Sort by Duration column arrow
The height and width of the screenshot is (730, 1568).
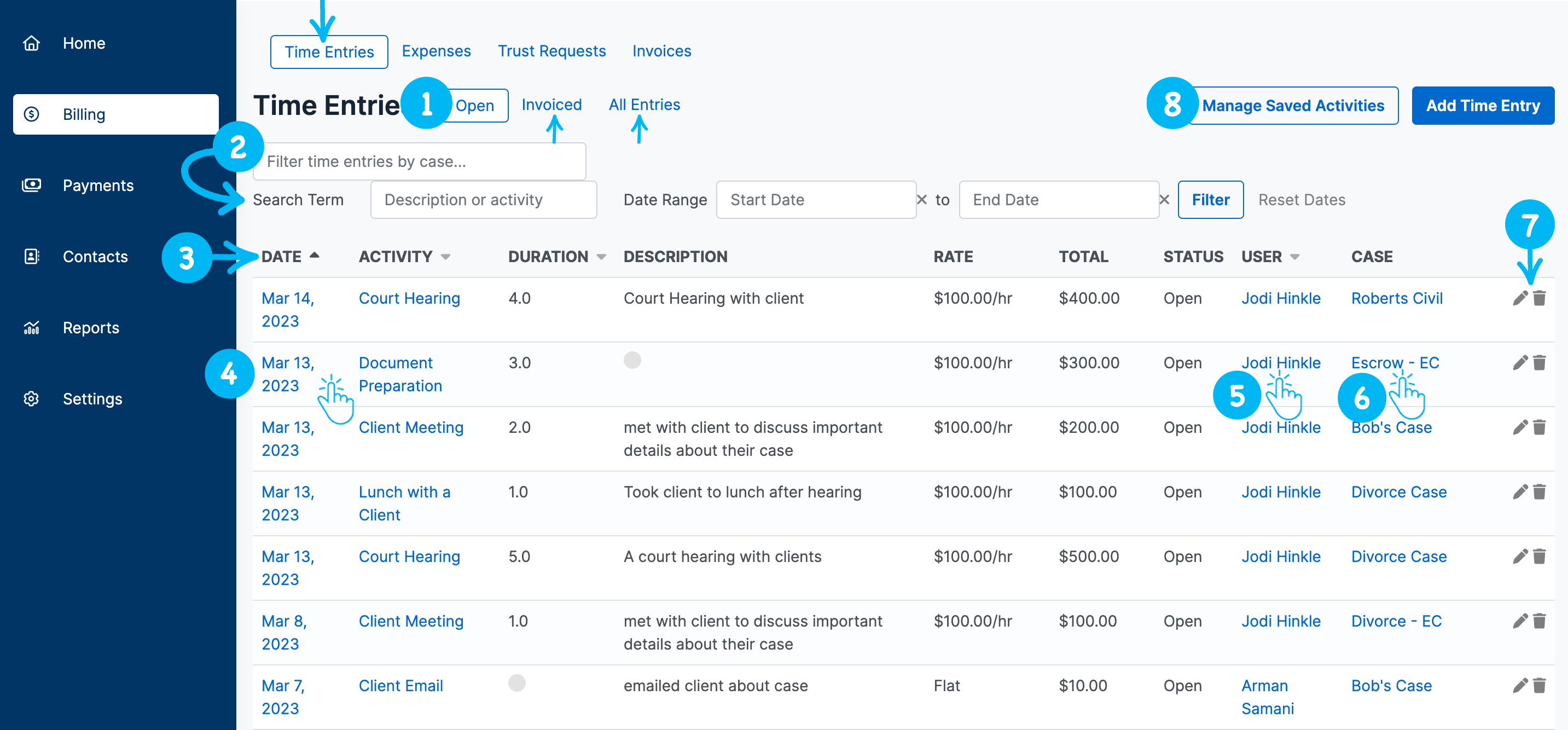(601, 257)
